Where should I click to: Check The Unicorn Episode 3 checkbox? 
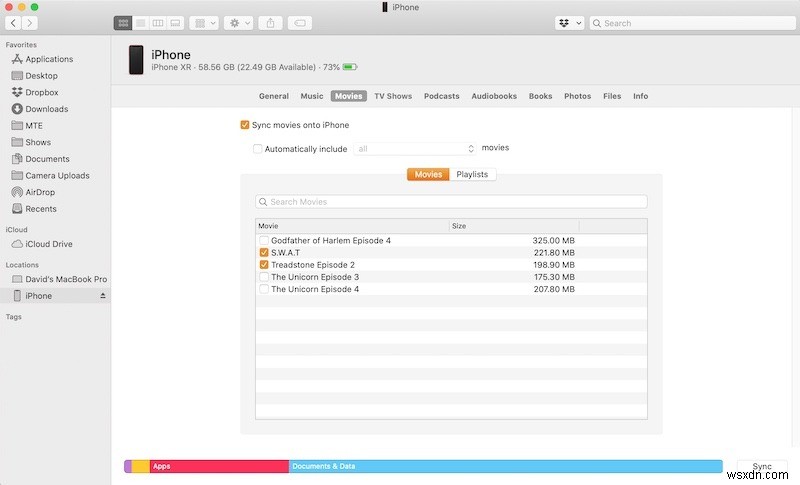click(x=264, y=277)
